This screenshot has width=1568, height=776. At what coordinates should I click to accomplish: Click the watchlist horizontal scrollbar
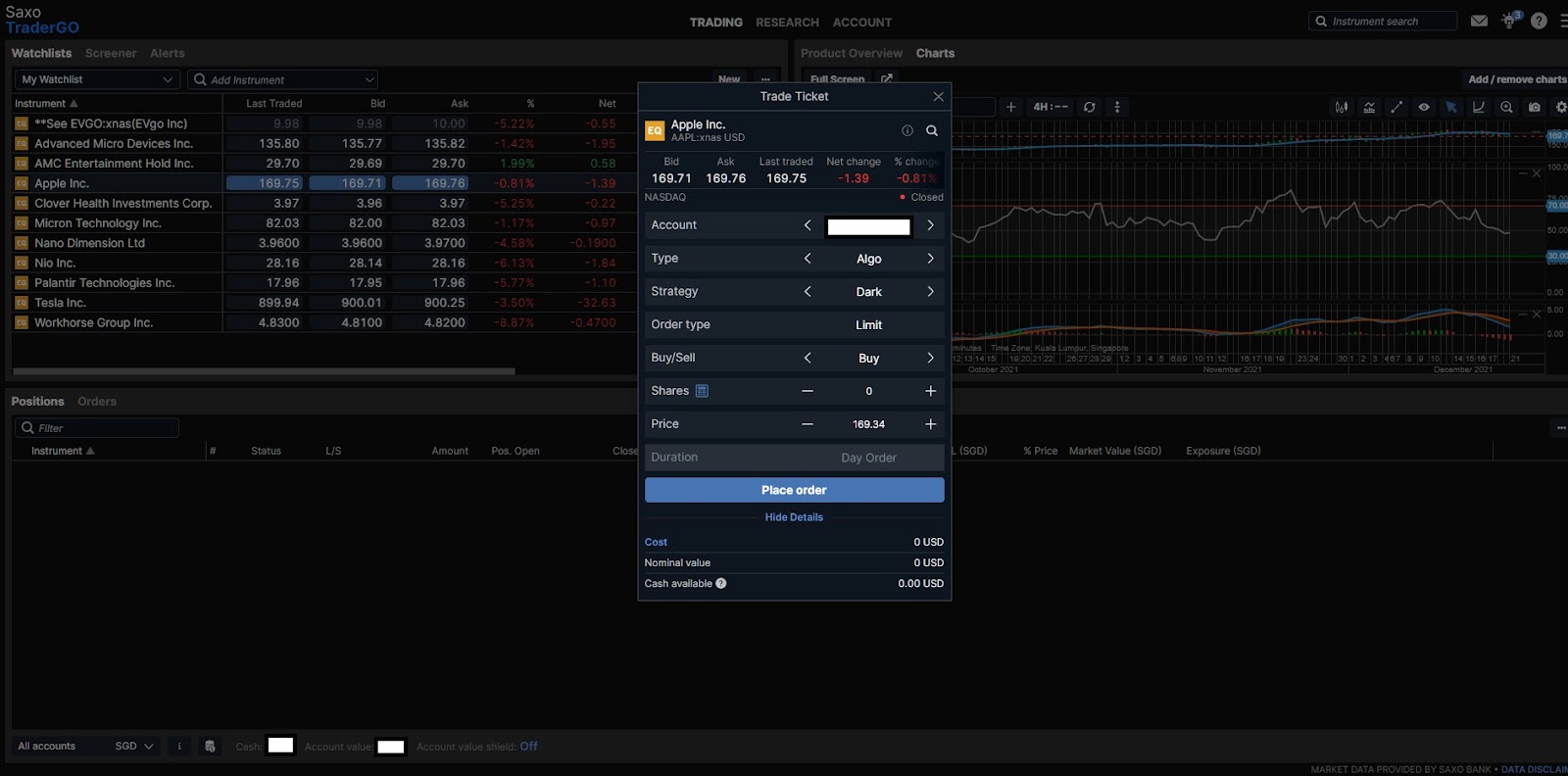264,371
